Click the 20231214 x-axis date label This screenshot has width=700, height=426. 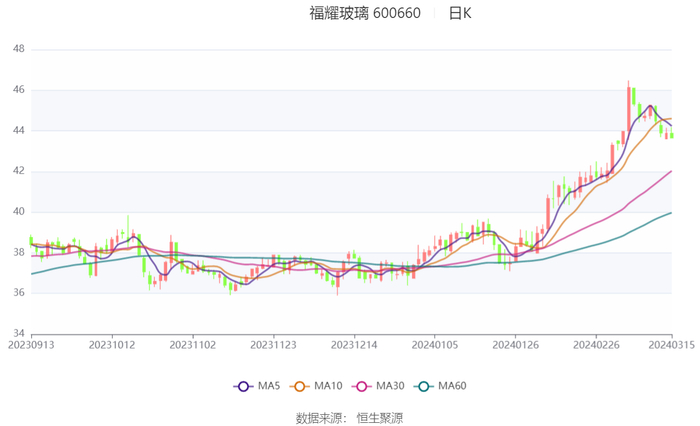coord(354,345)
